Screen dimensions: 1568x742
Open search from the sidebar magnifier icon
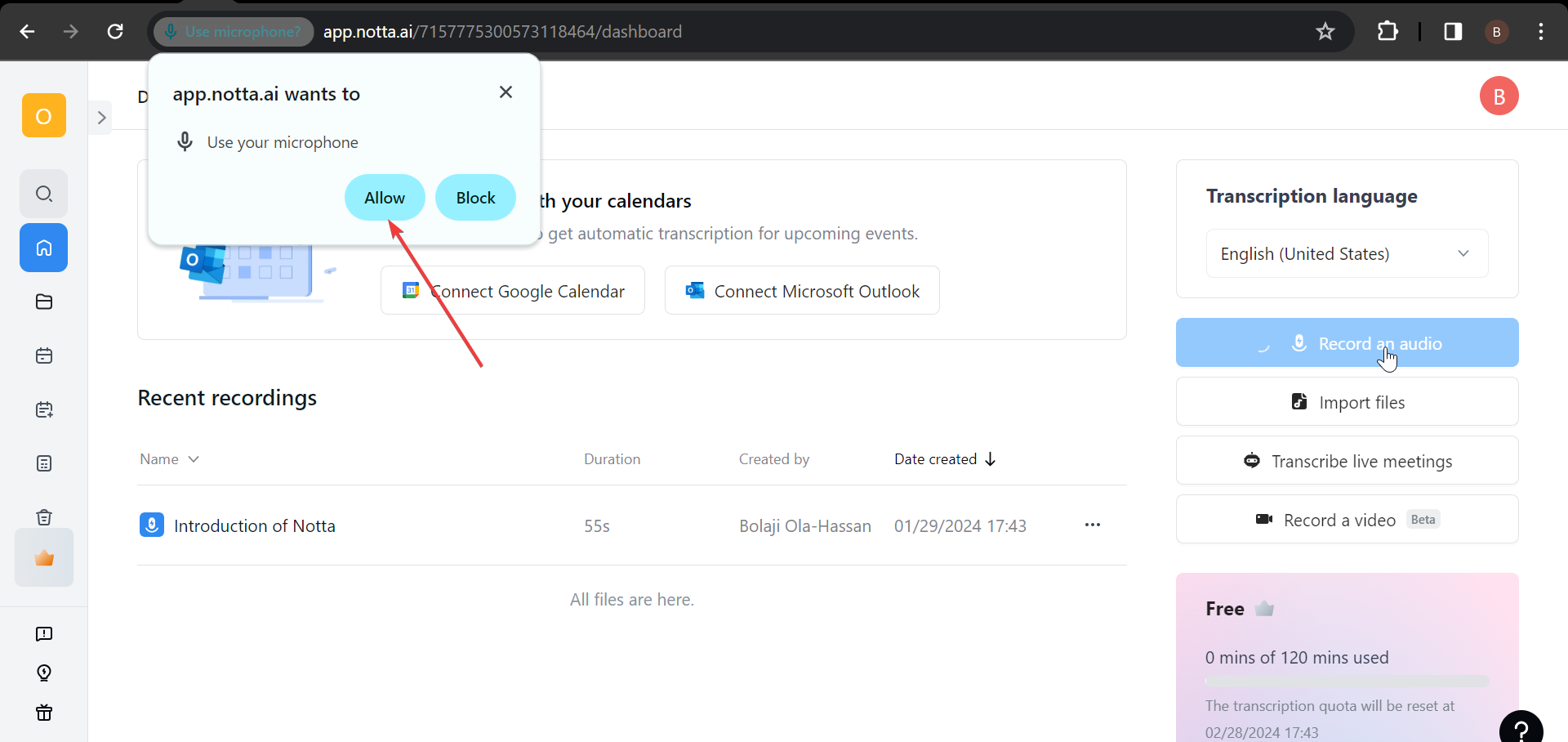(x=44, y=194)
